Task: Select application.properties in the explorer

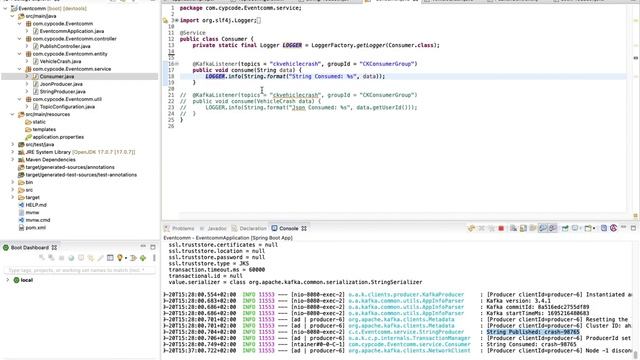Action: (x=58, y=137)
